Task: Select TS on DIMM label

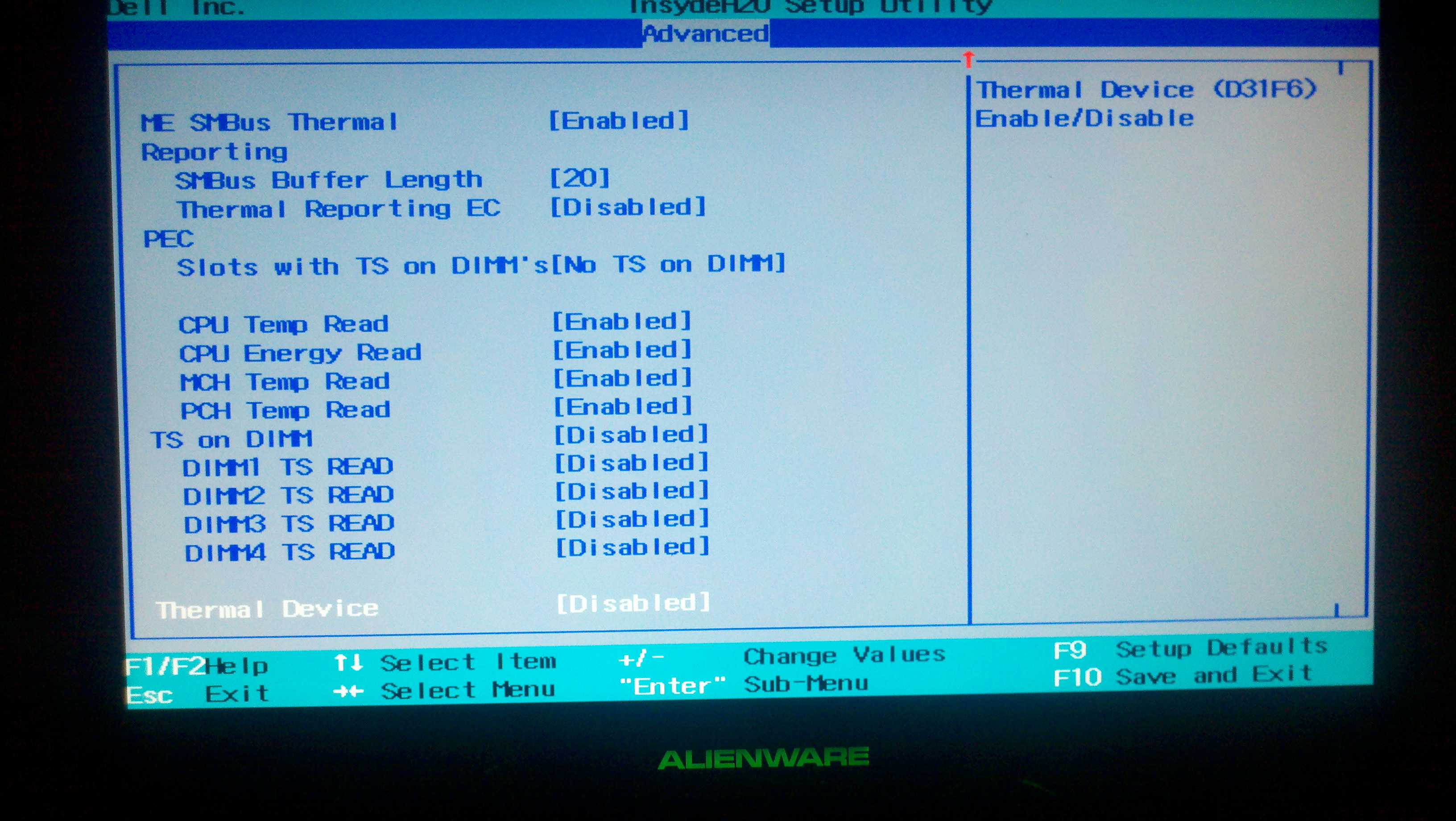Action: (232, 440)
